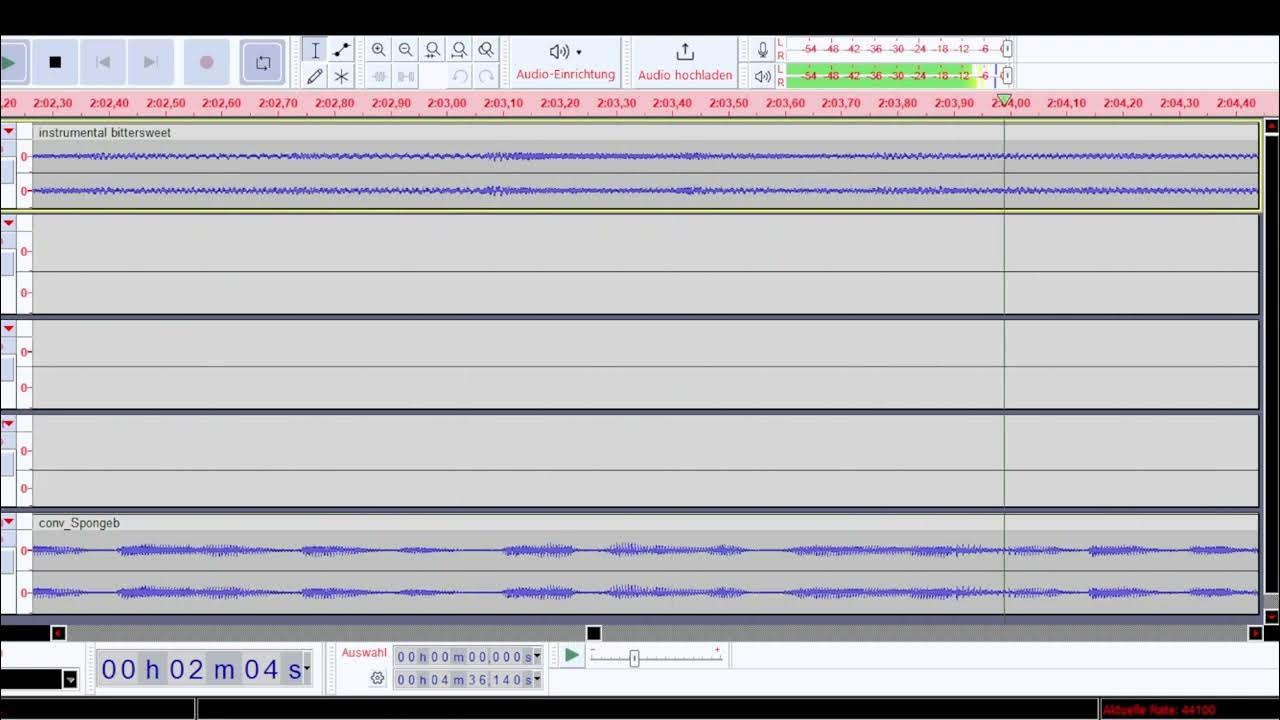Click timeline ruler at 2:03,00
This screenshot has height=720, width=1280.
[447, 103]
